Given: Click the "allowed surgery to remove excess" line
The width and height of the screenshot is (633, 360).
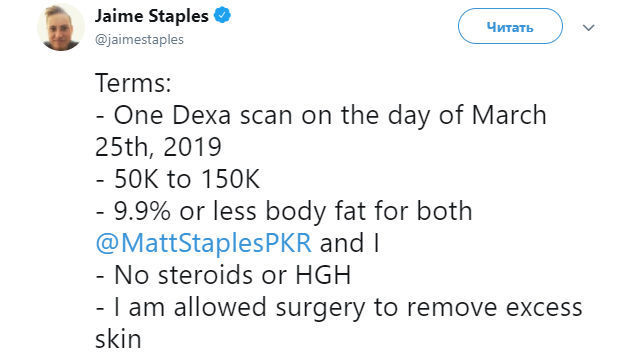Looking at the screenshot, I should [x=339, y=308].
